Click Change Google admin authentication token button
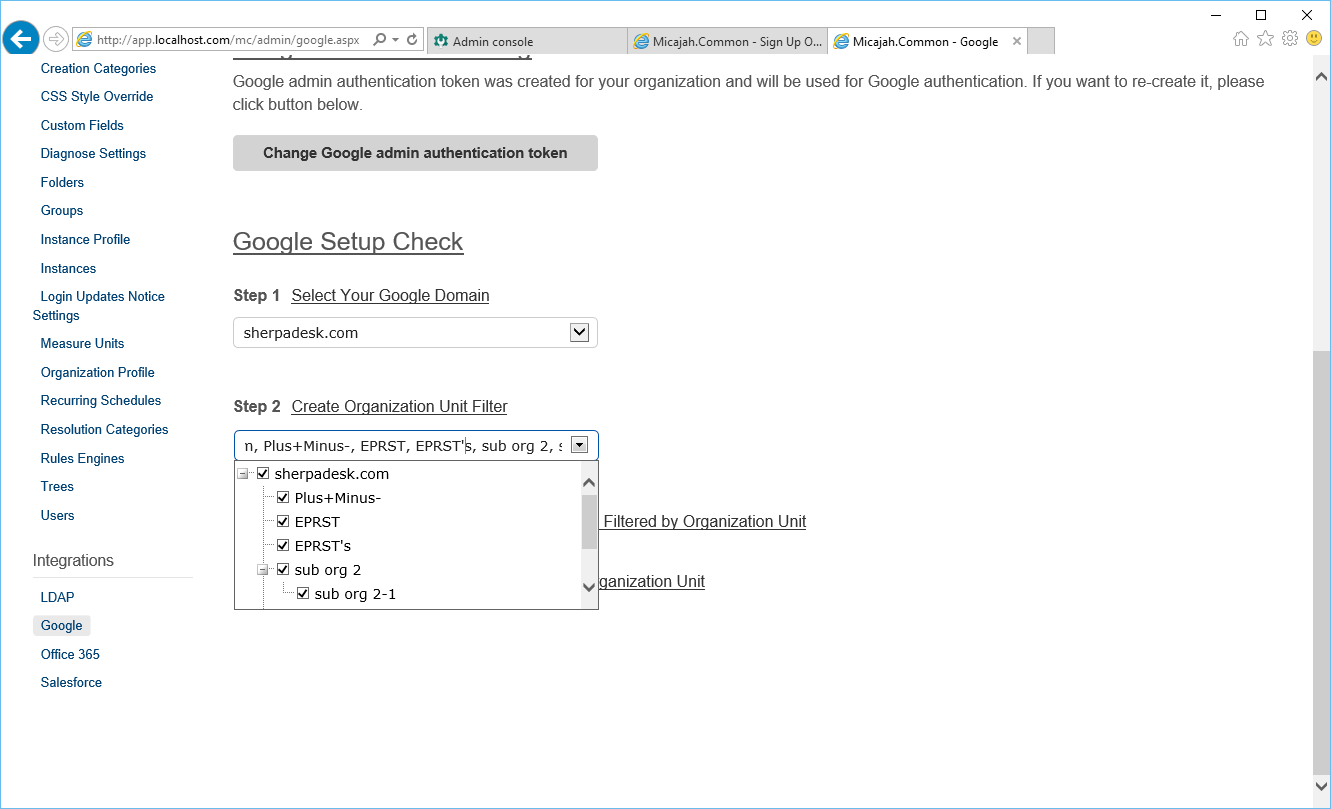 pyautogui.click(x=415, y=153)
